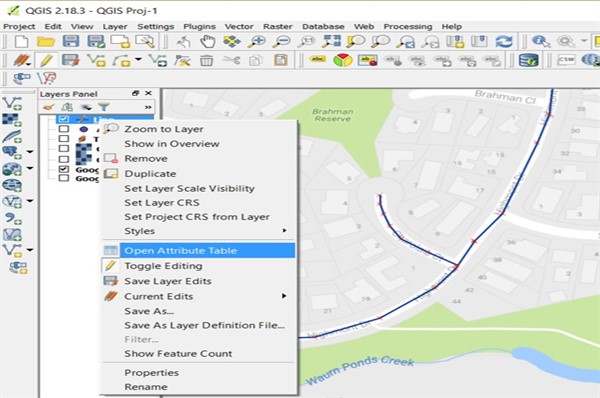This screenshot has height=398, width=600.
Task: Open the Plugins menu
Action: click(199, 26)
